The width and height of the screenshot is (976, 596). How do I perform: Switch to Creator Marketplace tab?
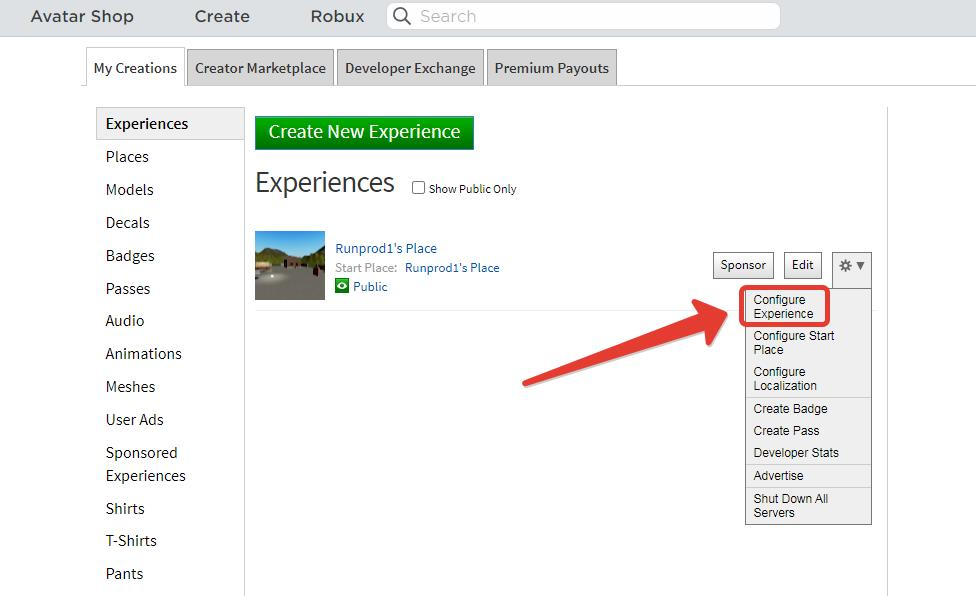click(260, 68)
